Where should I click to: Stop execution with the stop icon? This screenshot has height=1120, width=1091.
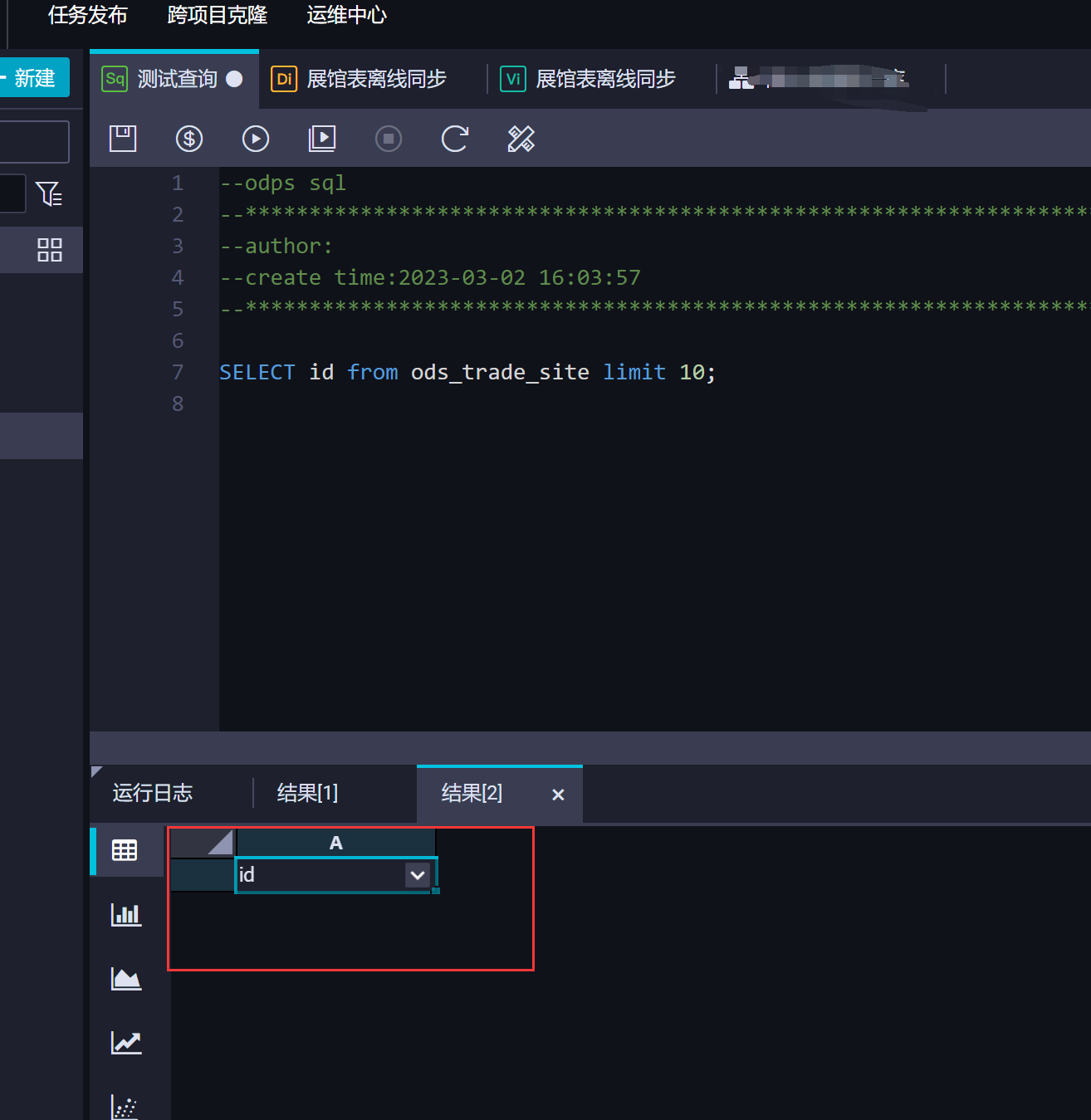tap(389, 139)
